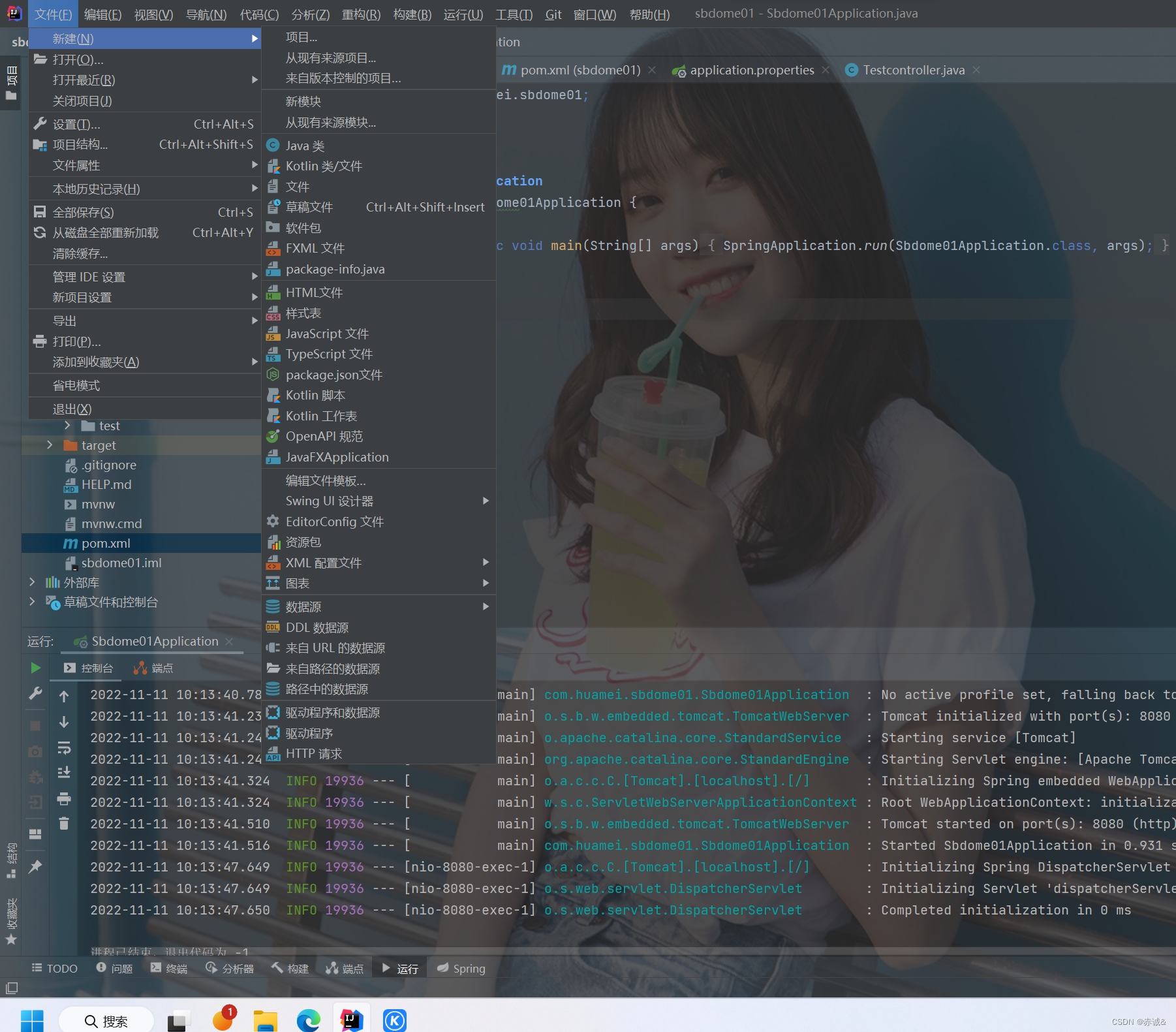Open run configuration settings via the wrench icon

click(35, 693)
